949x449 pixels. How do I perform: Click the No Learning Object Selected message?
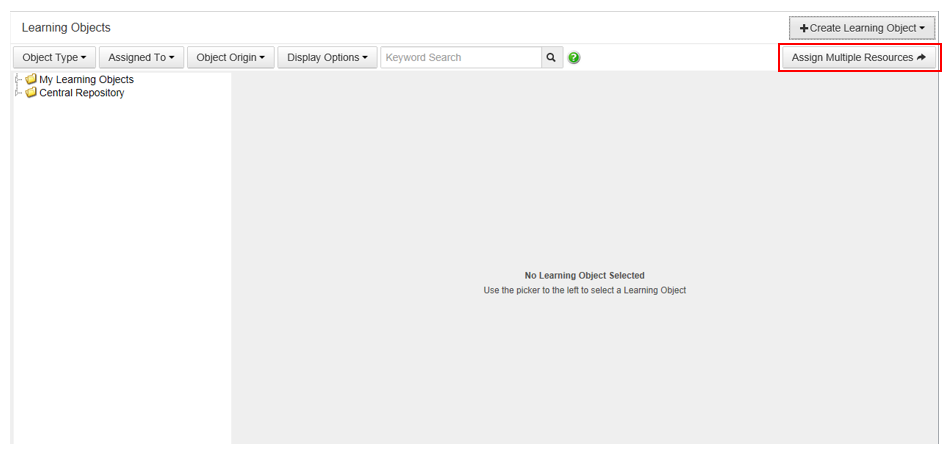coord(584,275)
